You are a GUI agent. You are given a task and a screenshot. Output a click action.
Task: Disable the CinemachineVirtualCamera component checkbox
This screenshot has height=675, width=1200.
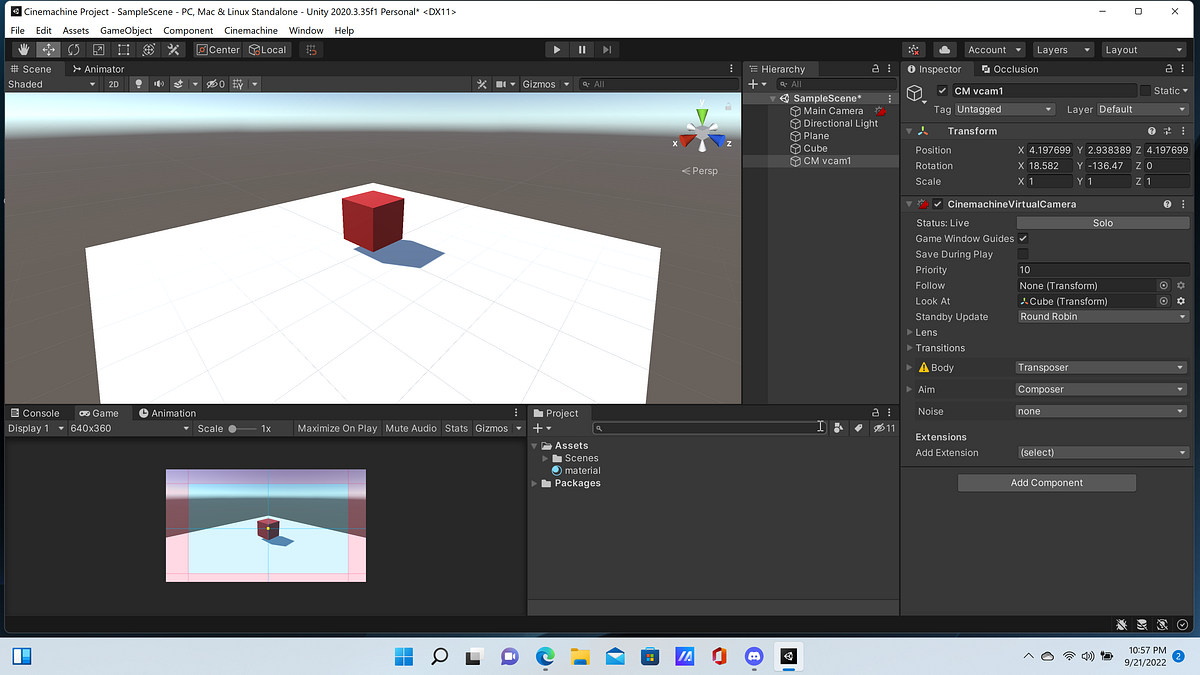pos(937,204)
